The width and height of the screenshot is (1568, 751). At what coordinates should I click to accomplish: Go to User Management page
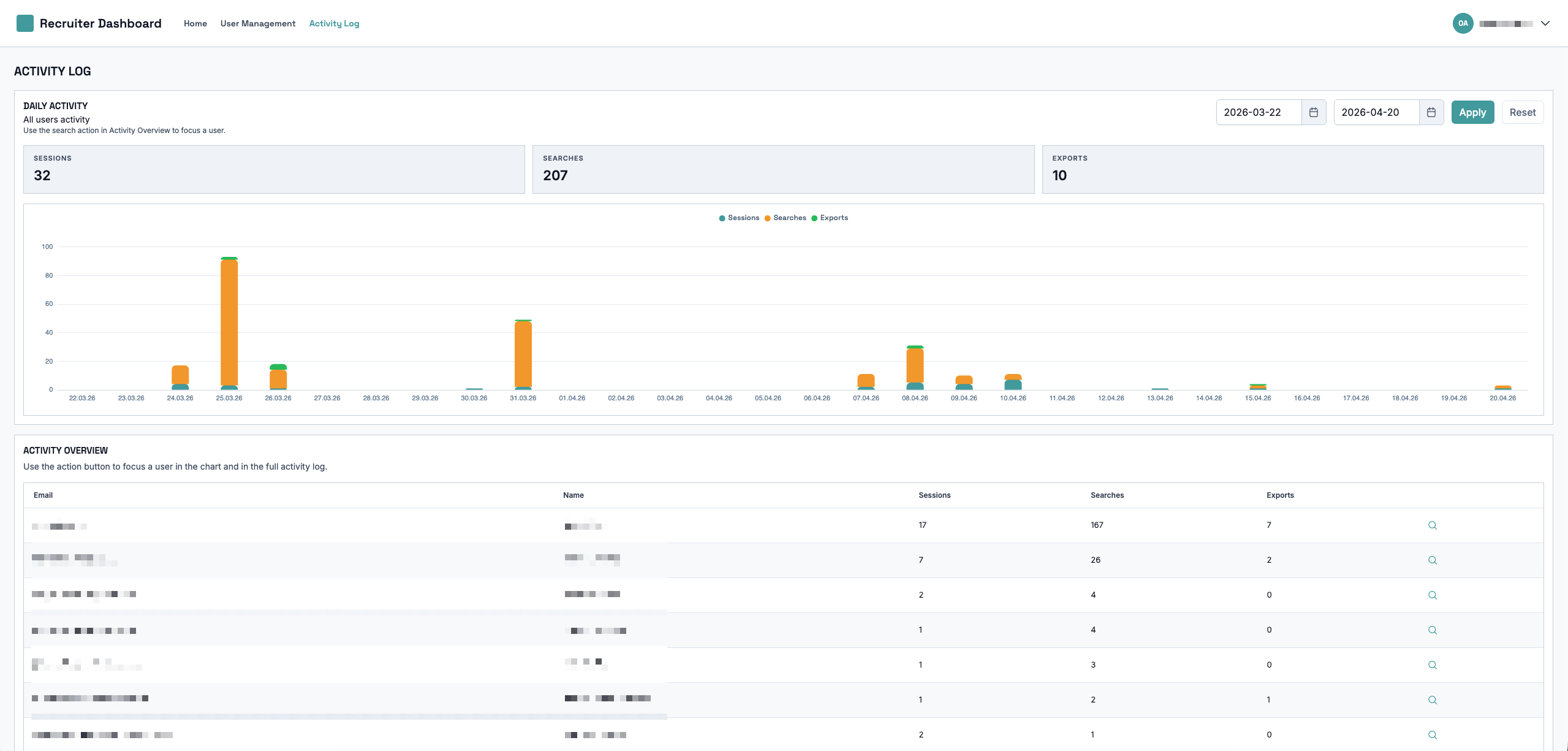(x=257, y=23)
